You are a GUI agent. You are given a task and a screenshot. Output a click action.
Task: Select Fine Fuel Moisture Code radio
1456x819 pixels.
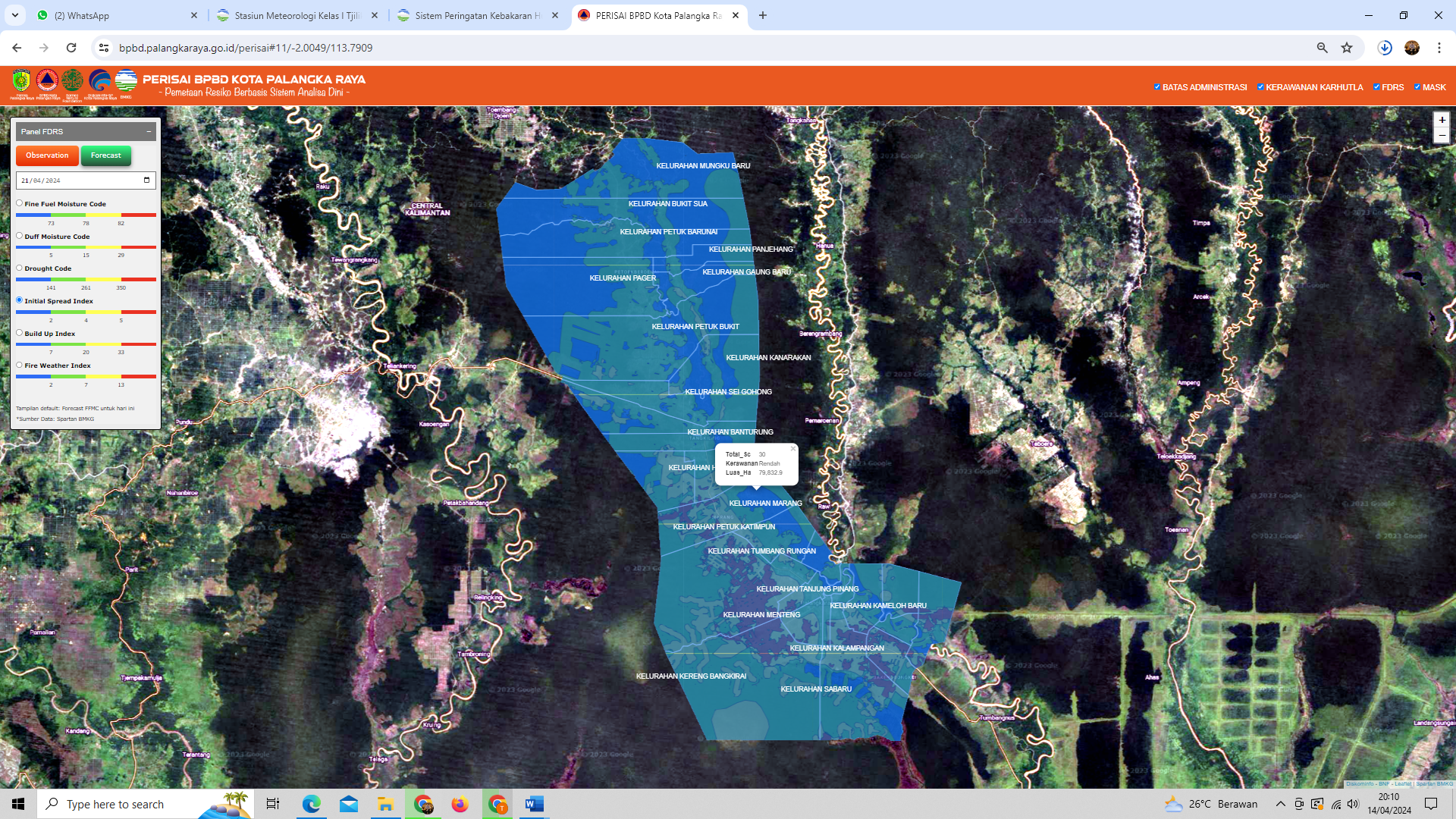point(20,203)
